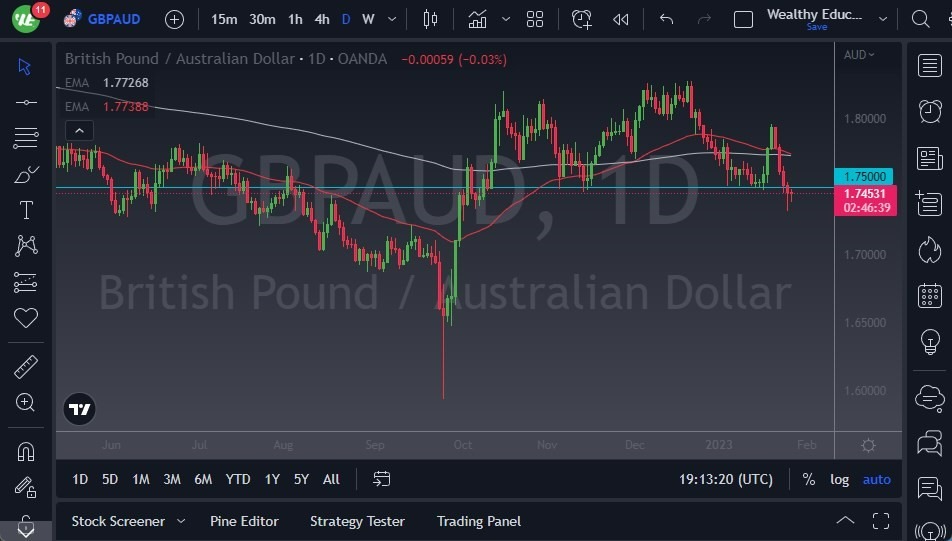
Task: Select the brush drawing tool
Action: coord(26,174)
